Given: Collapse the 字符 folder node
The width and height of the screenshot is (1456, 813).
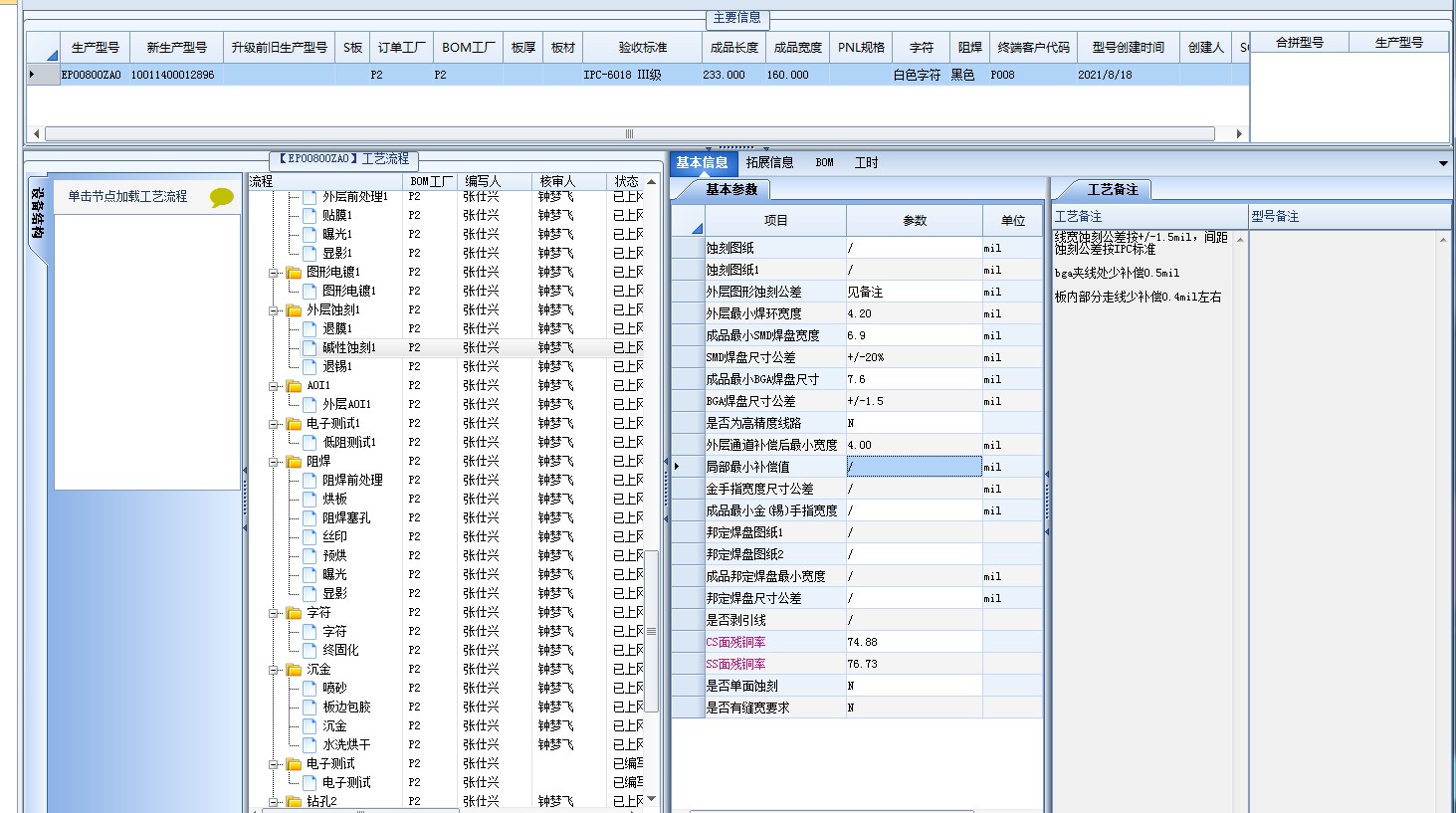Looking at the screenshot, I should click(274, 613).
